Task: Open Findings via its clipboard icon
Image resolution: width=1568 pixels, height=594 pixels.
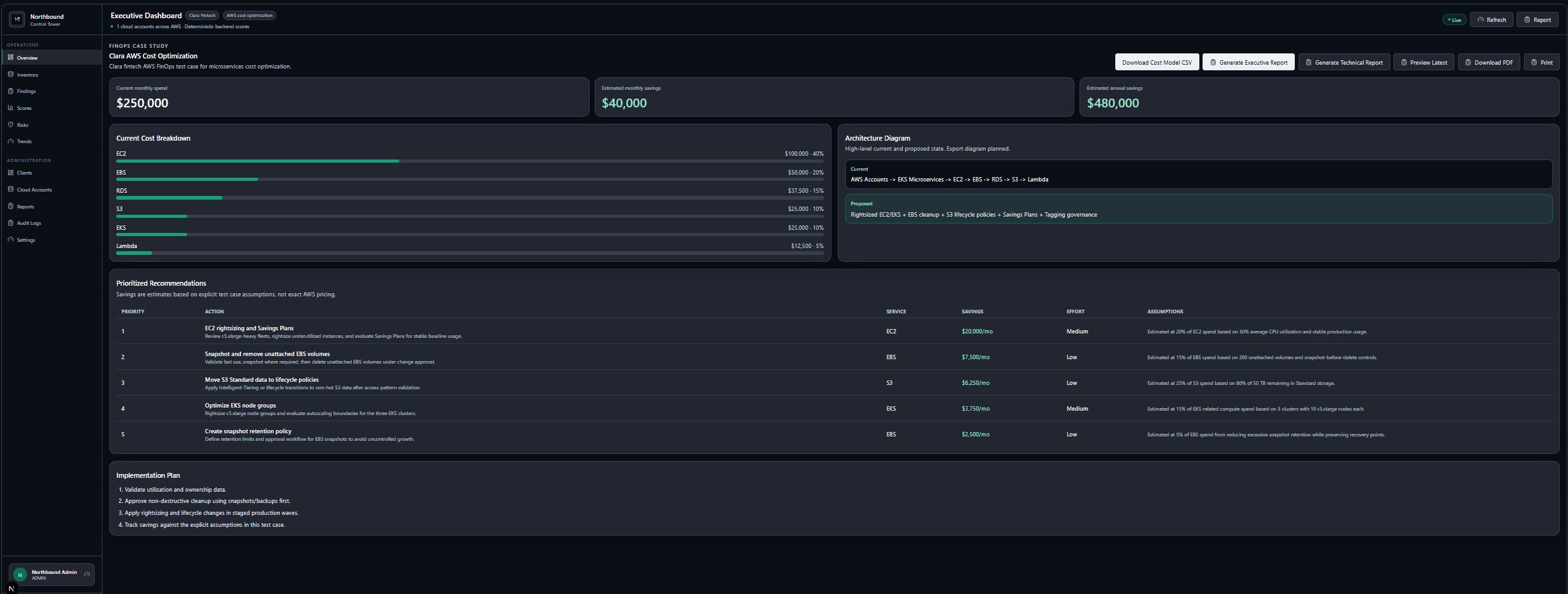Action: (x=11, y=91)
